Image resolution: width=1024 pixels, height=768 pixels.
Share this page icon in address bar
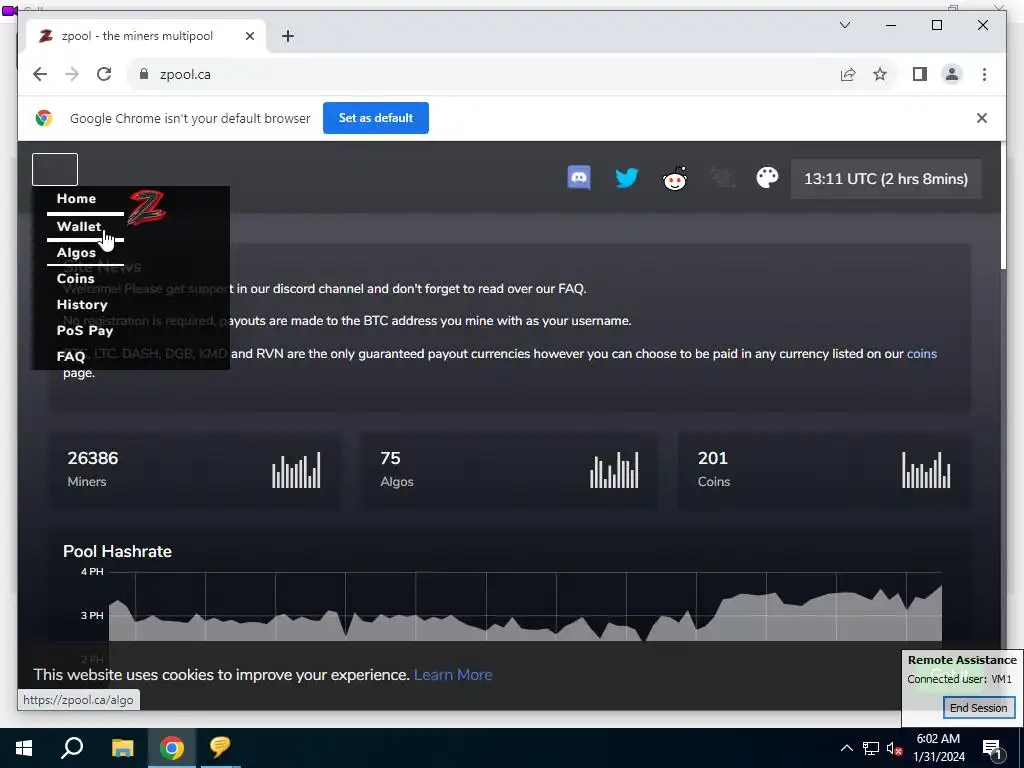pyautogui.click(x=848, y=74)
